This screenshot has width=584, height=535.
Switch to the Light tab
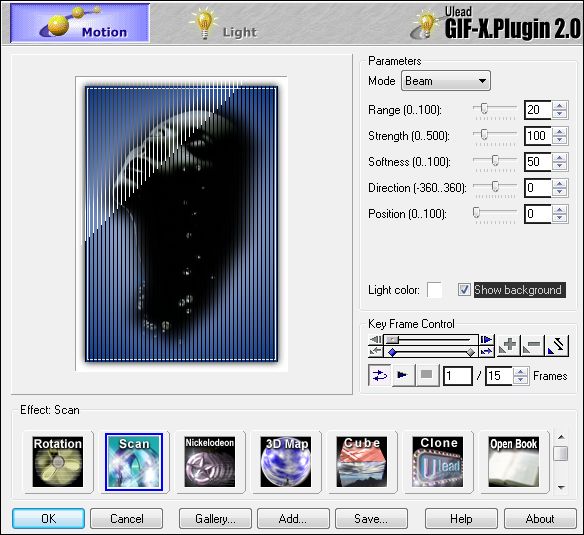223,24
